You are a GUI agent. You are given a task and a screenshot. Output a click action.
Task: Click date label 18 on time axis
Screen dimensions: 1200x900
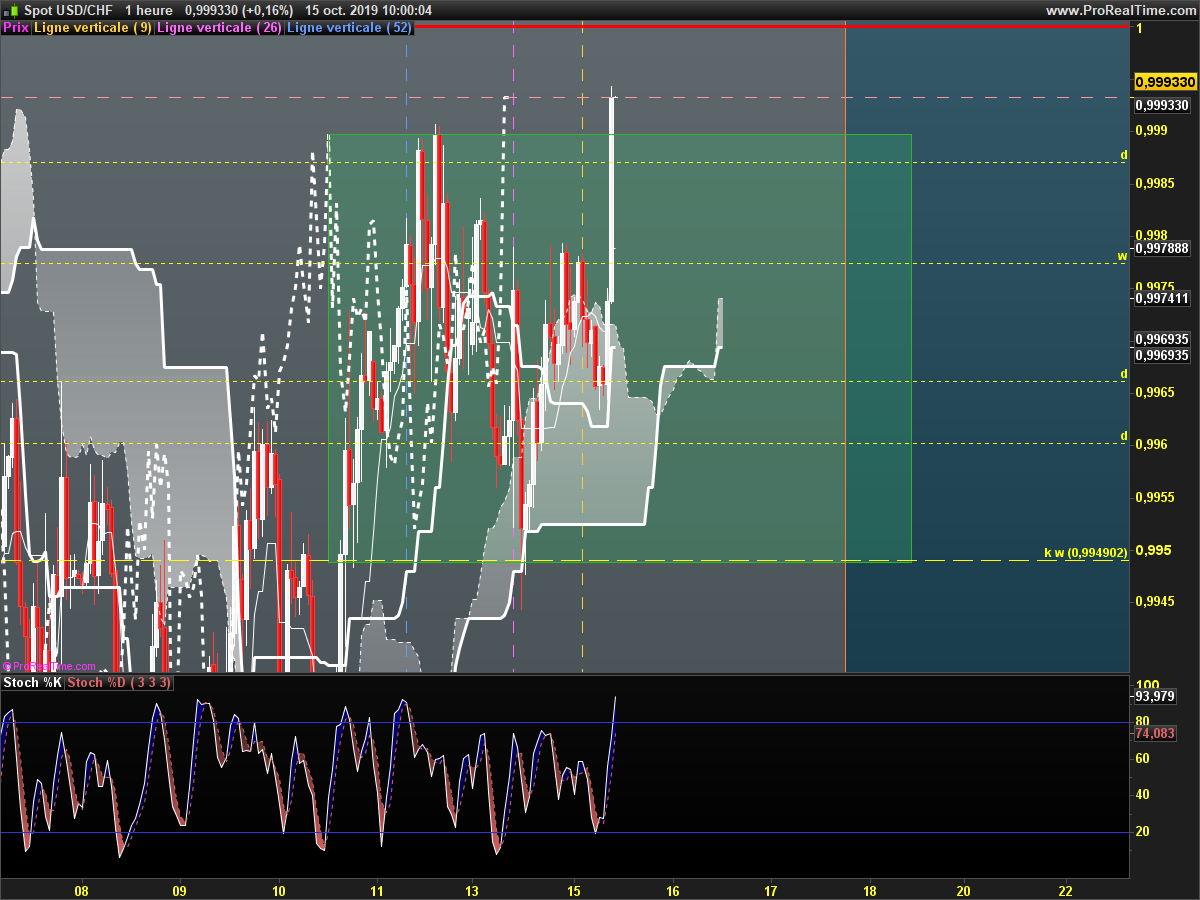[869, 890]
